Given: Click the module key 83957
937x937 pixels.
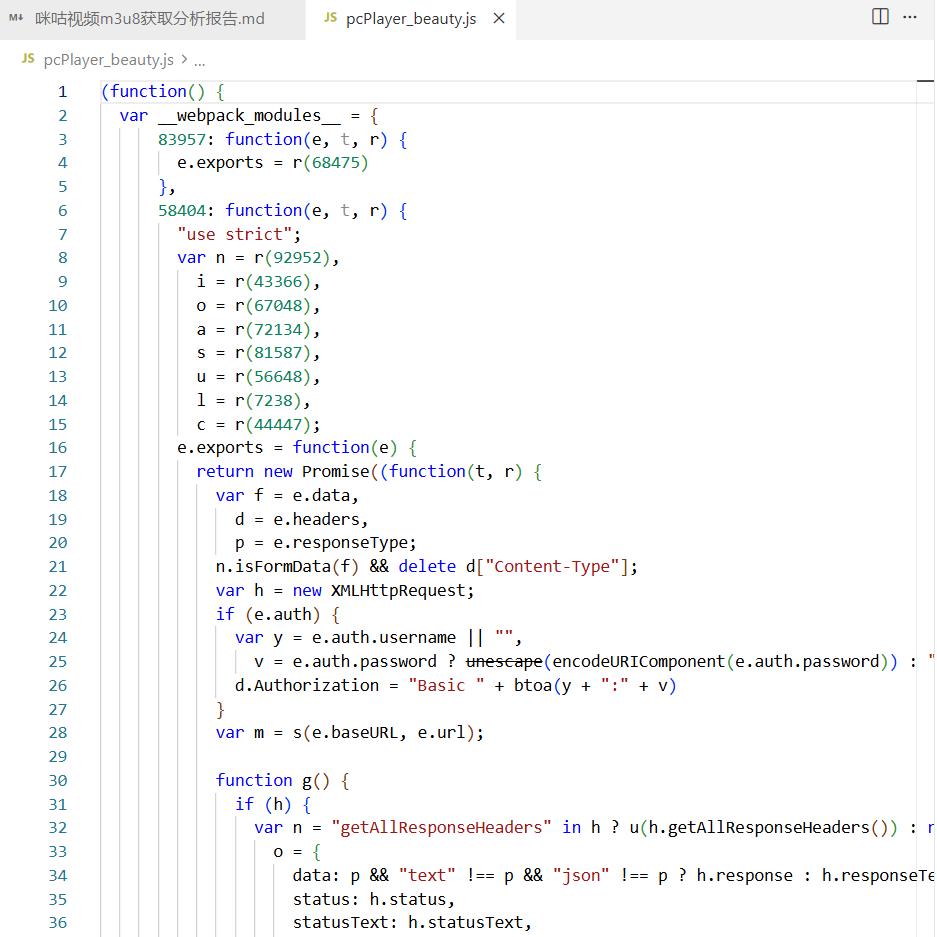Looking at the screenshot, I should click(x=182, y=139).
